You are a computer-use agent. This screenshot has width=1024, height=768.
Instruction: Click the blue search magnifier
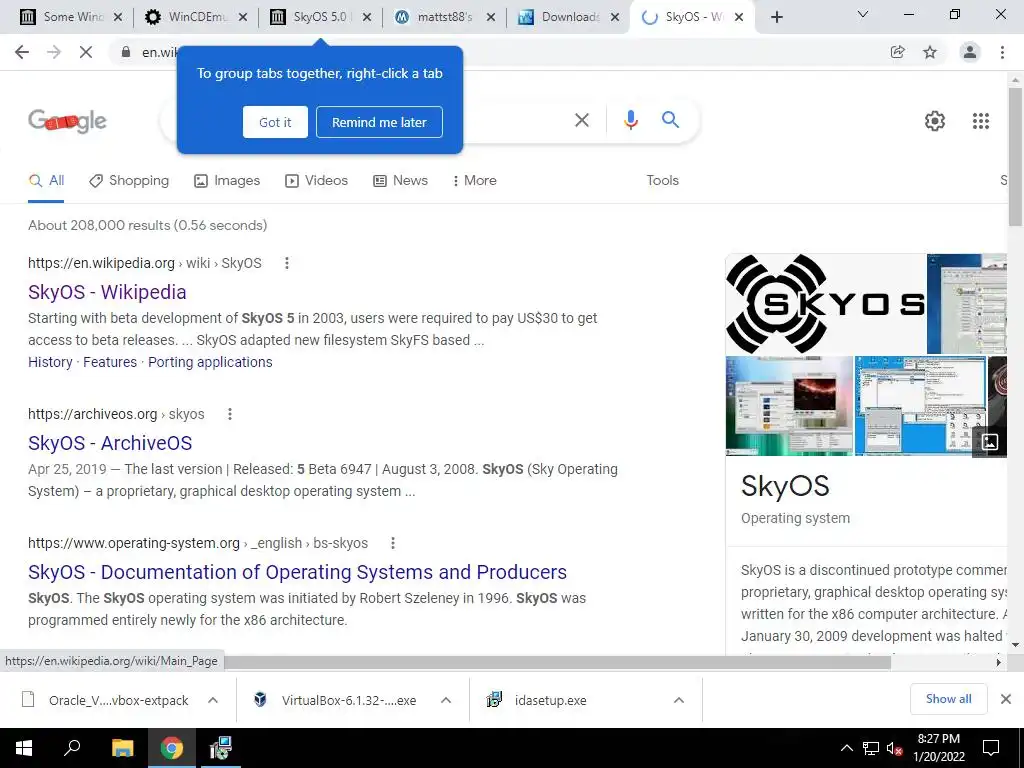click(x=670, y=120)
